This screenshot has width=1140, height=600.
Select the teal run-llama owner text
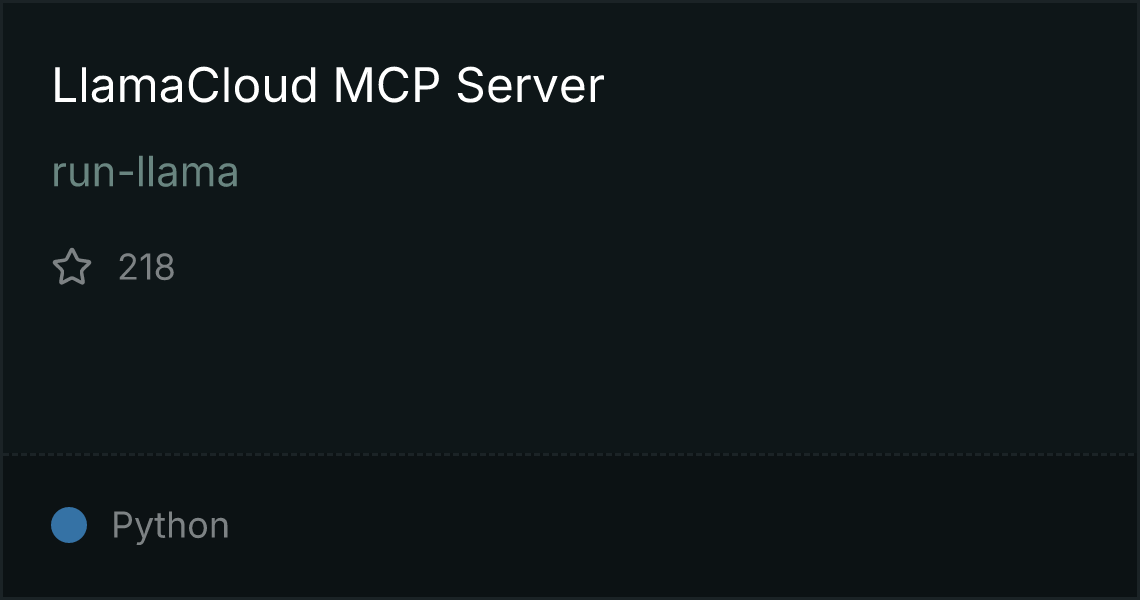coord(145,172)
